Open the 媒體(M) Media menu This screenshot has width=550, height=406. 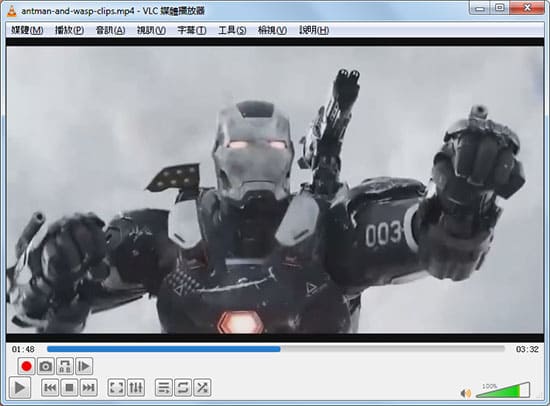click(x=27, y=30)
